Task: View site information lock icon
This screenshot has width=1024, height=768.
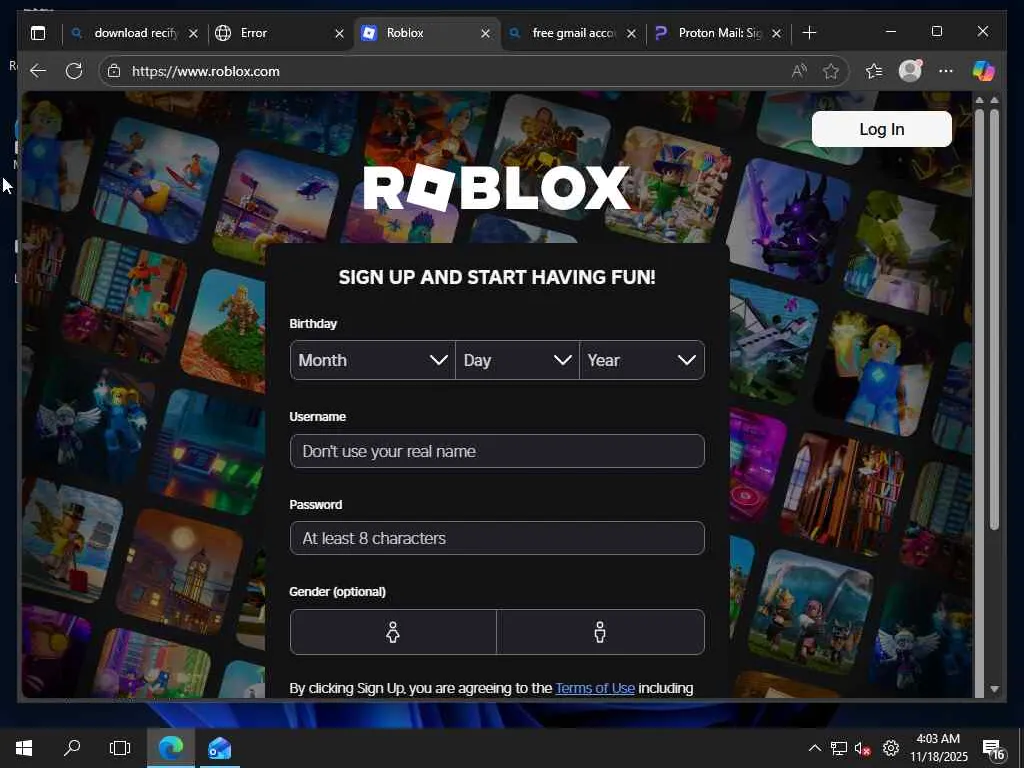Action: coord(114,71)
